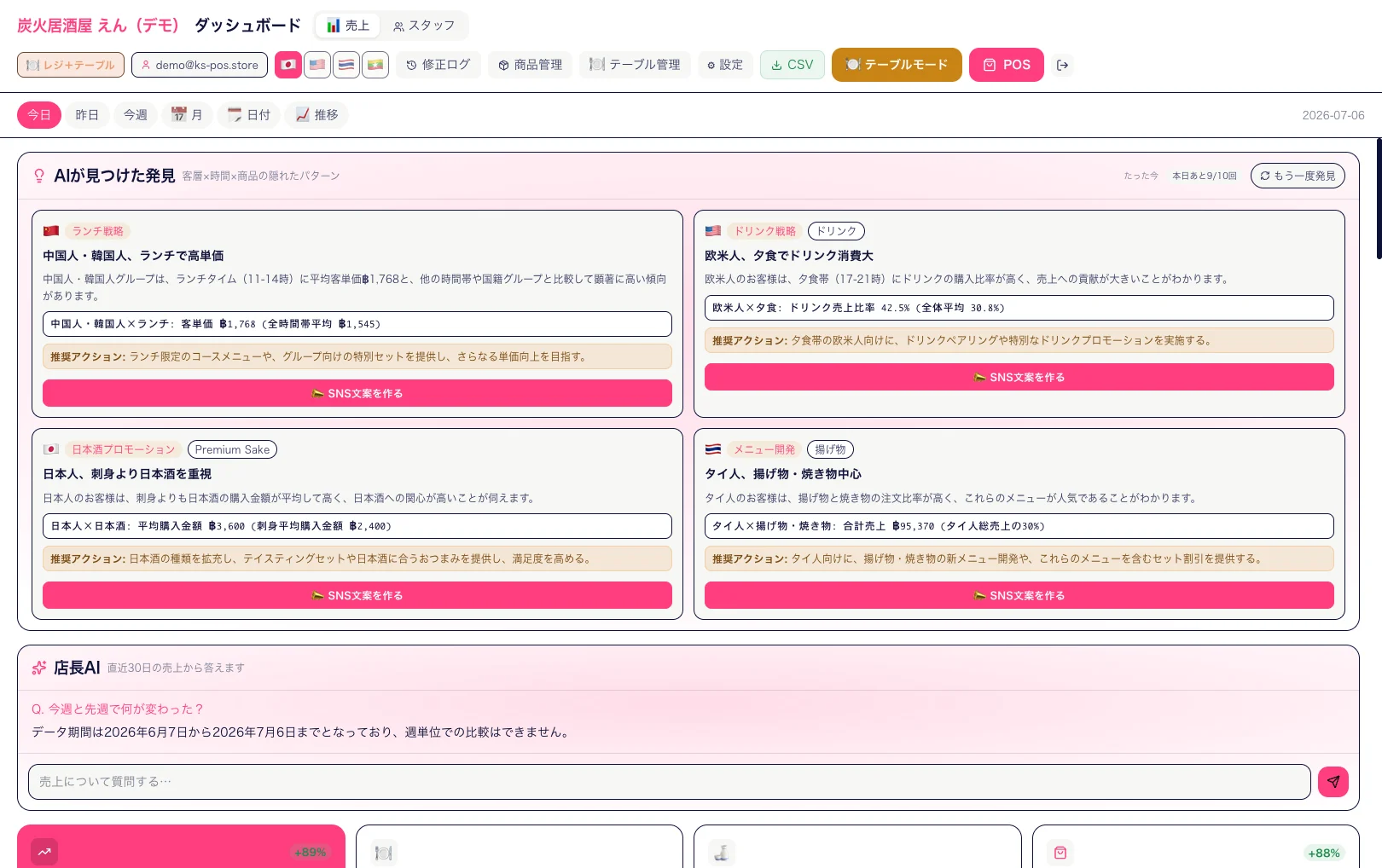Switch language to Japanese flag
Viewport: 1382px width, 868px height.
[288, 65]
